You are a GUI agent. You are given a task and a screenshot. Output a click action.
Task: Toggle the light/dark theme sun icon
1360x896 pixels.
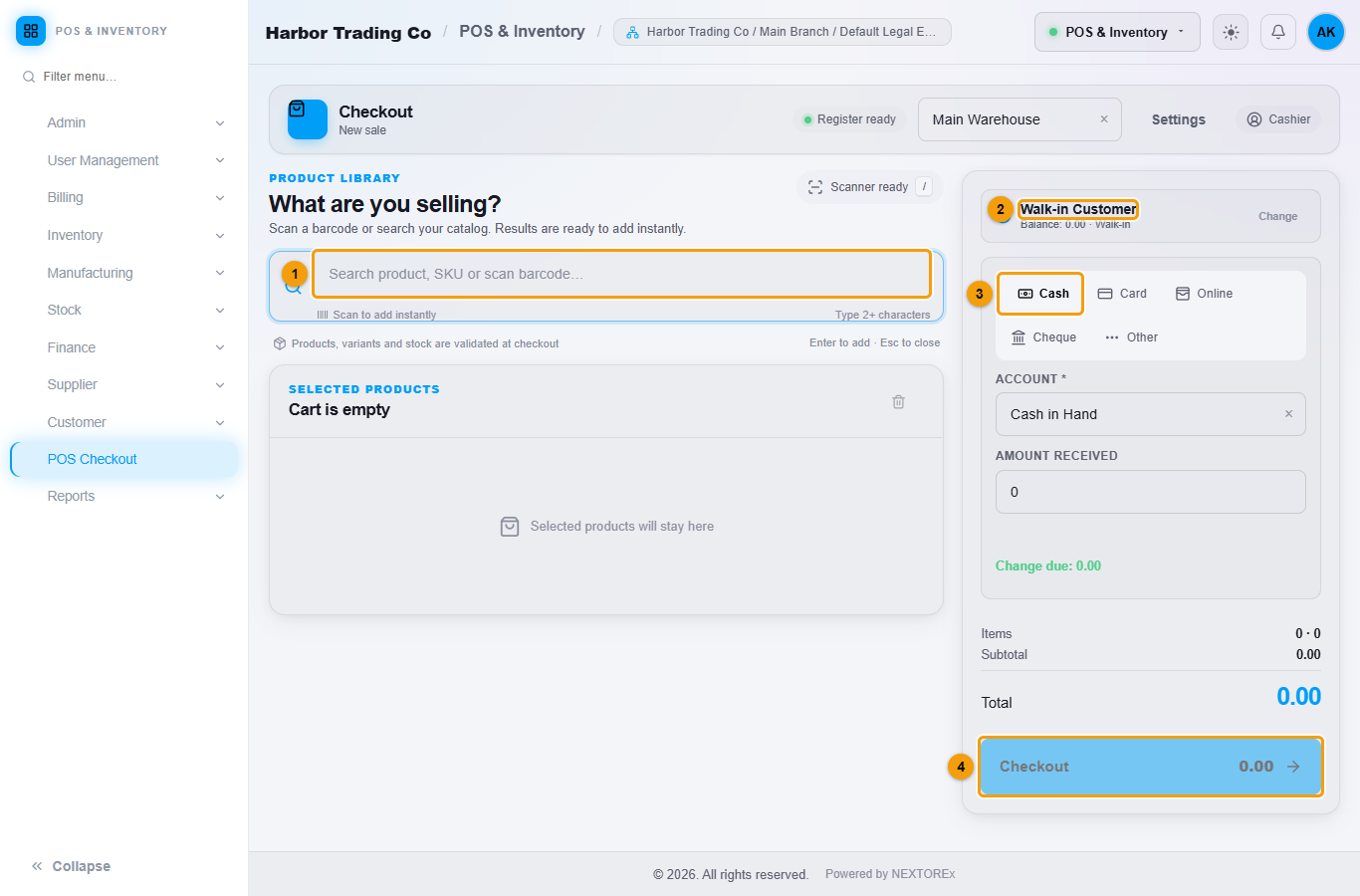[1231, 32]
